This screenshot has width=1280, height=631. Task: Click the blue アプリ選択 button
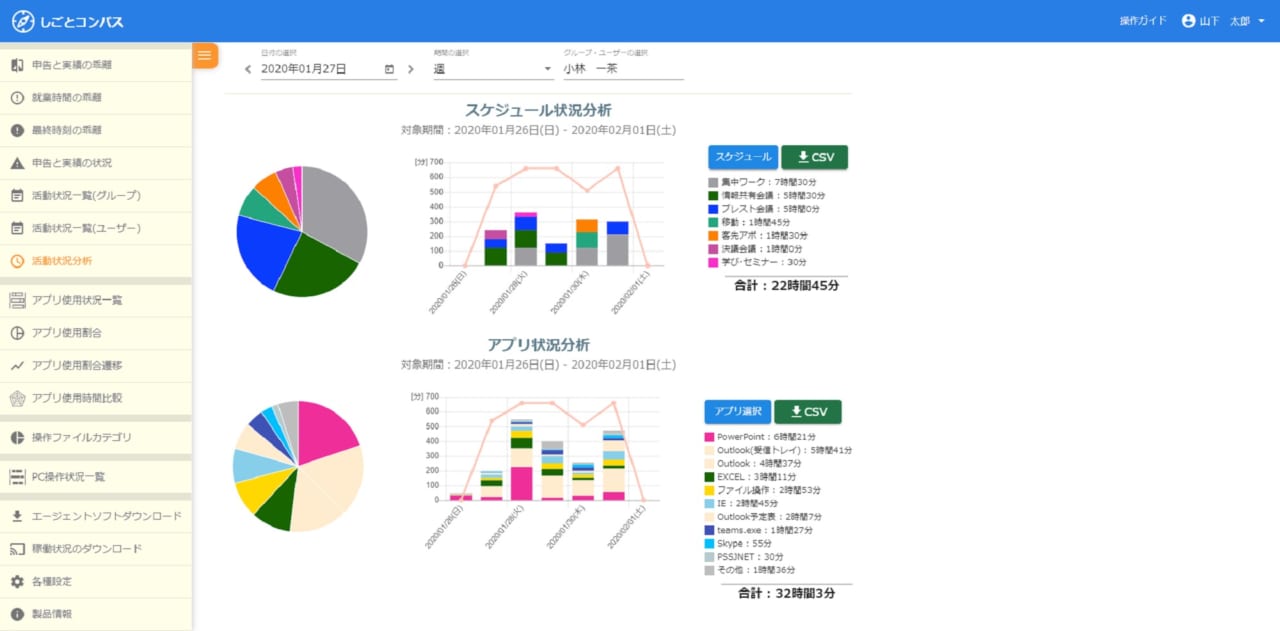click(x=737, y=412)
